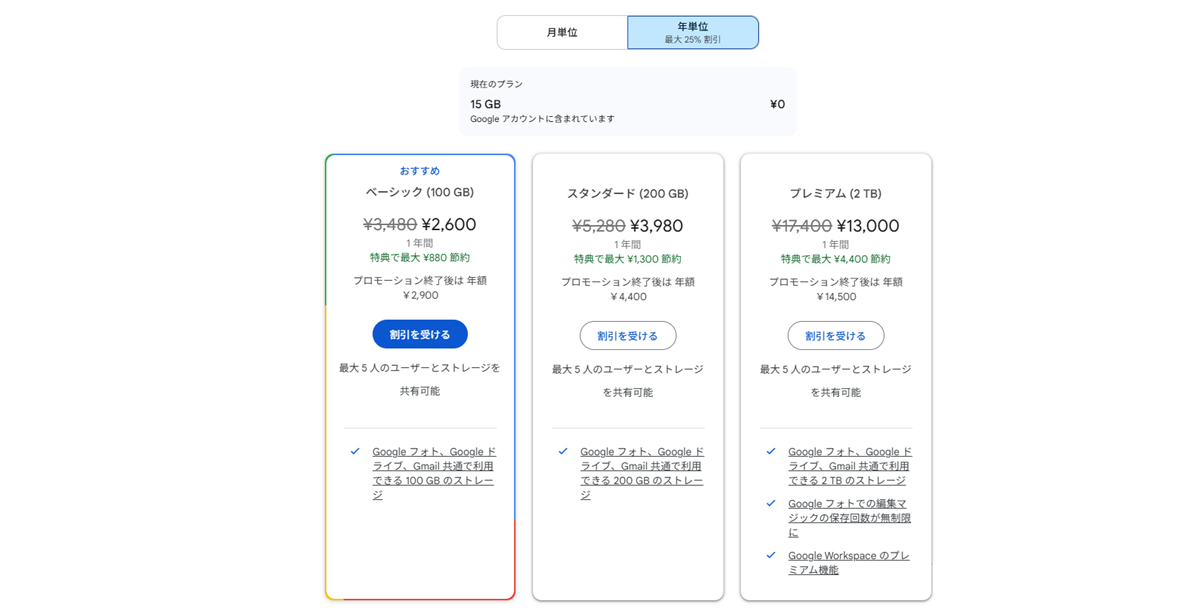Click スタンダード (200 GB) plan title
The width and height of the screenshot is (1200, 614).
628,194
